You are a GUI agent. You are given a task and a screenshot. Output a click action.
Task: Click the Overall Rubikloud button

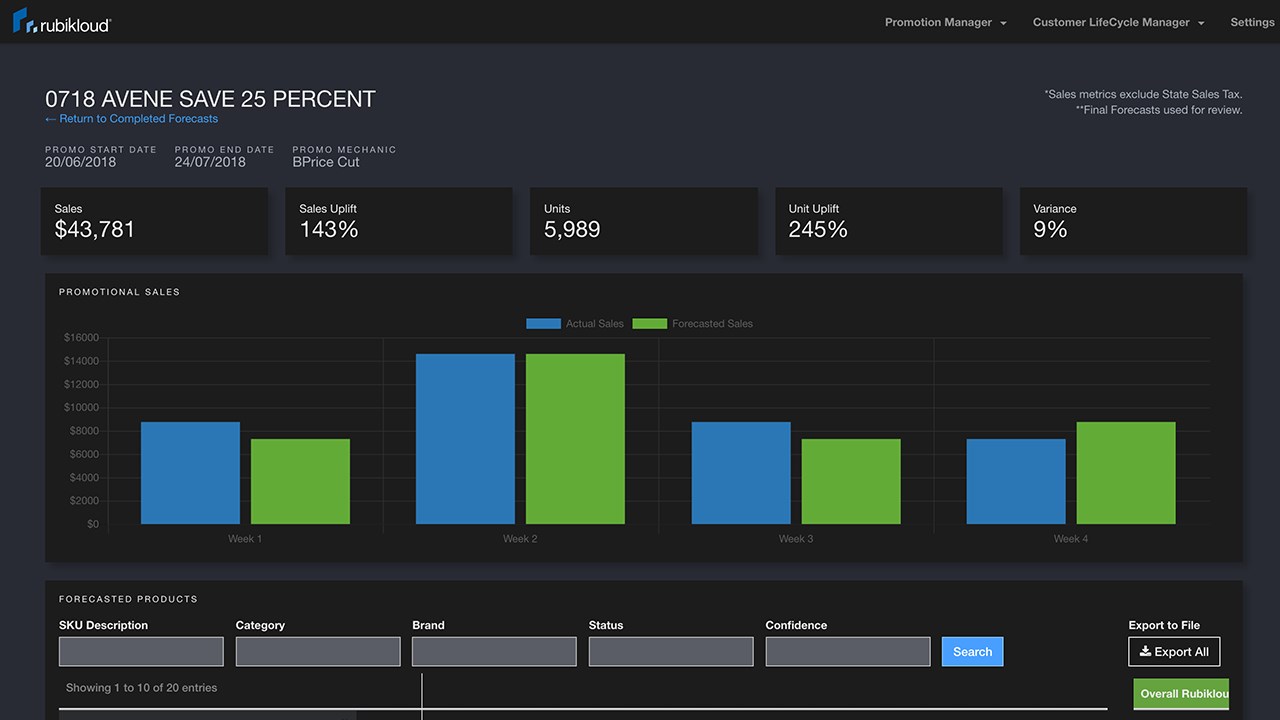click(1181, 694)
